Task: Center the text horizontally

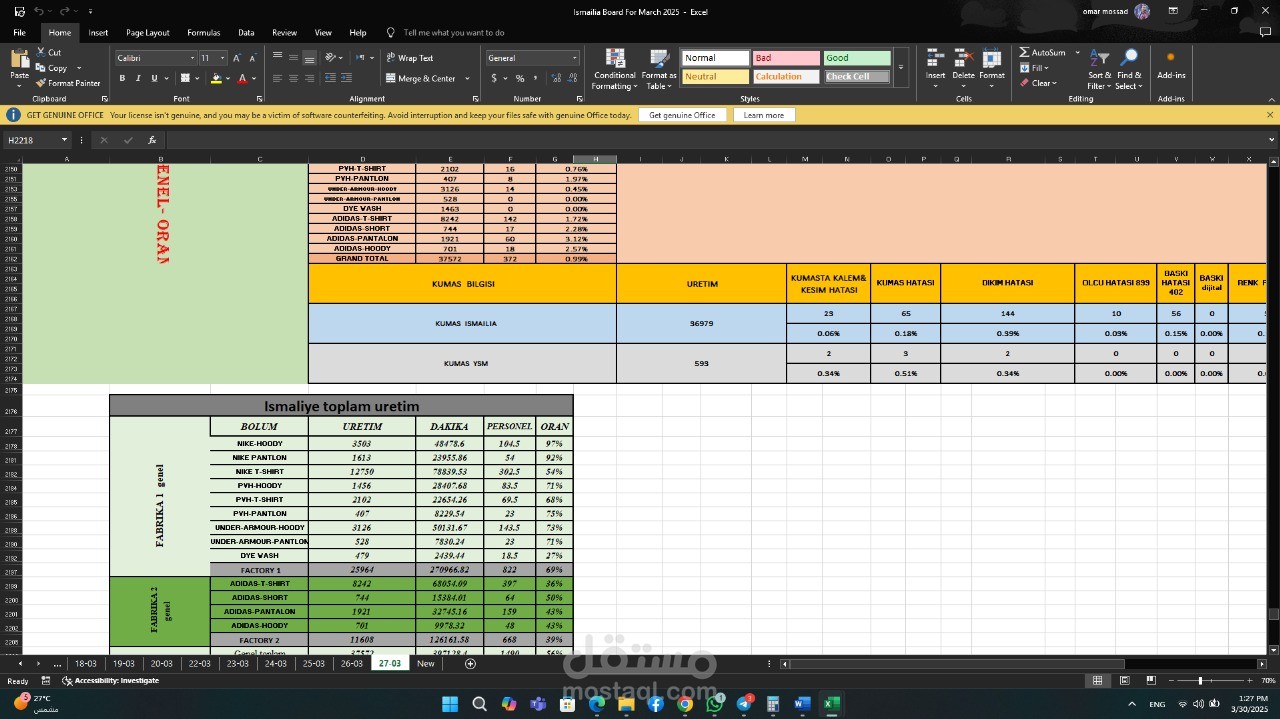Action: pyautogui.click(x=293, y=78)
